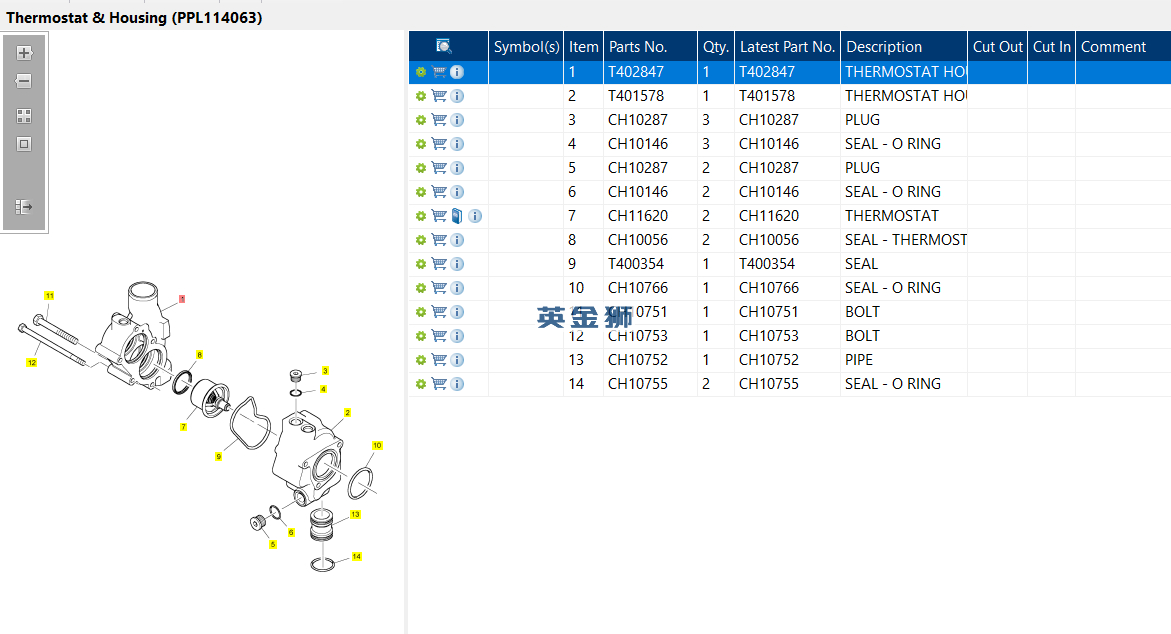Screen dimensions: 1171x634
Task: Show info for item 14 CH10755
Action: [457, 384]
